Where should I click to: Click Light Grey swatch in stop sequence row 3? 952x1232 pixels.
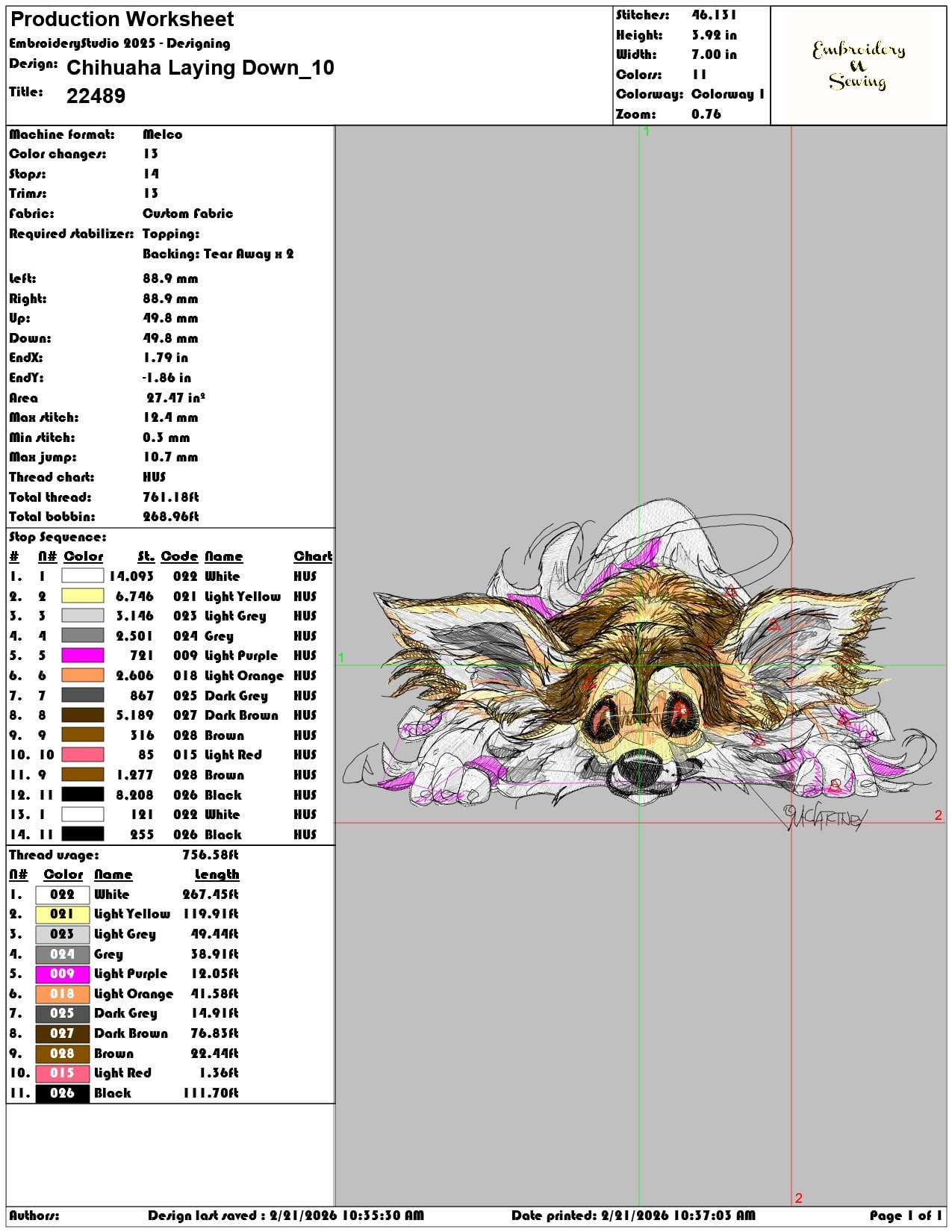tap(82, 616)
